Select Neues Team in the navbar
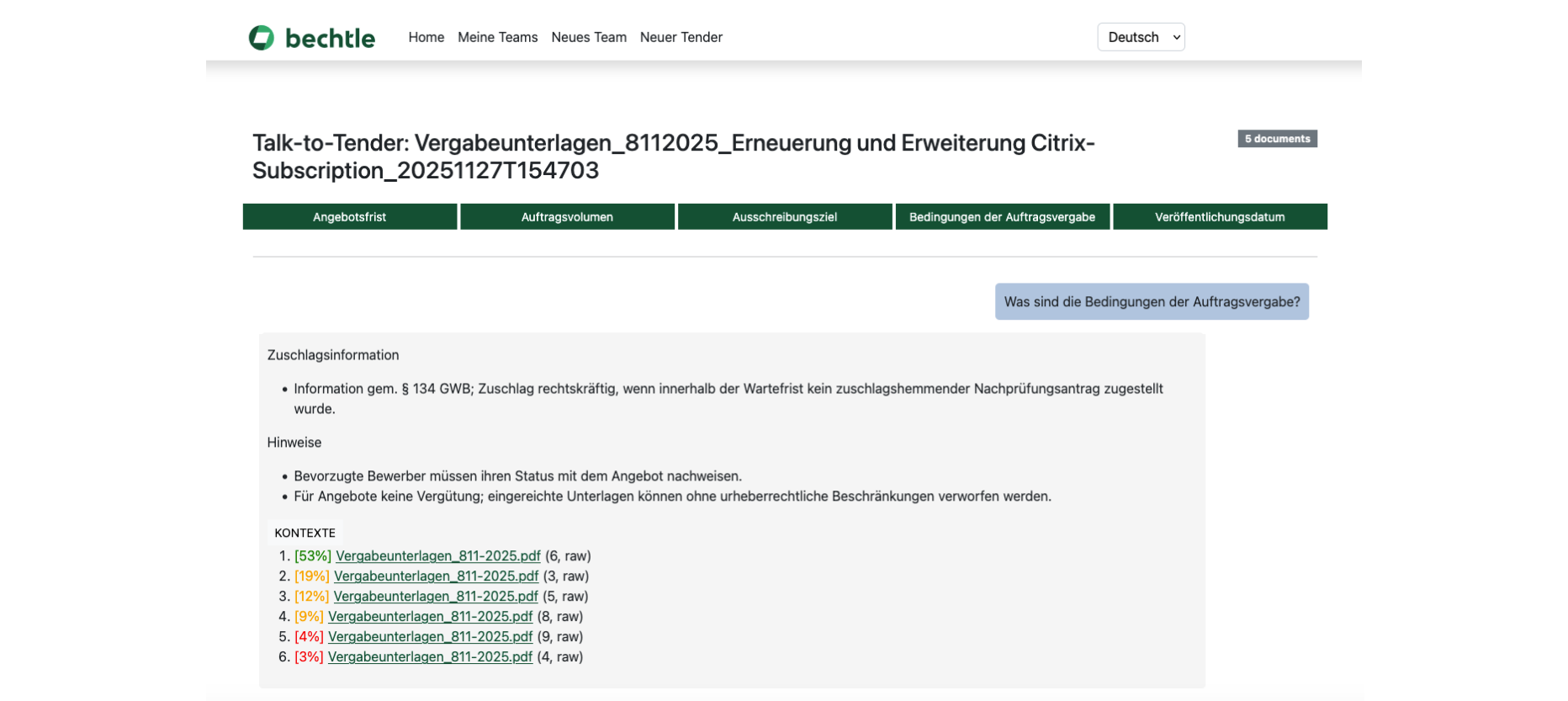 589,37
